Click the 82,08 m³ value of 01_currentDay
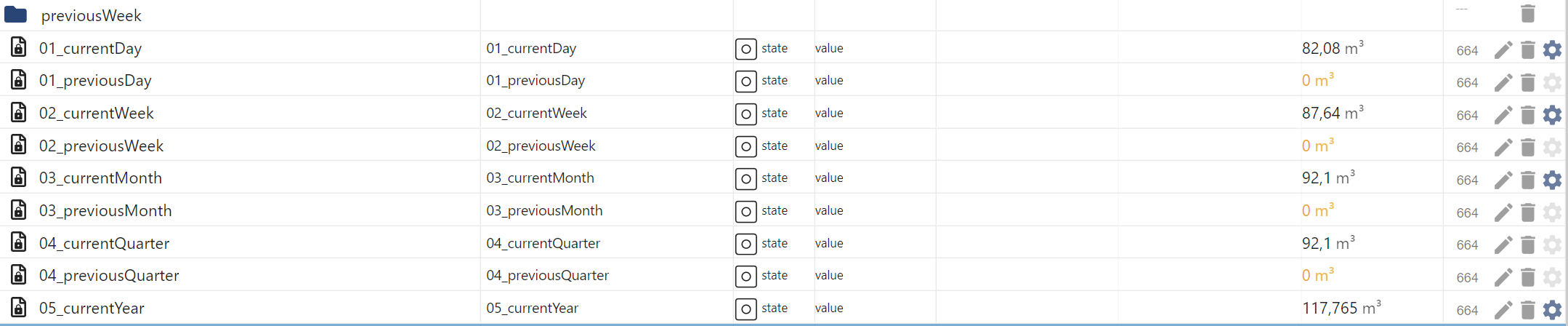The image size is (1568, 326). pos(1332,49)
